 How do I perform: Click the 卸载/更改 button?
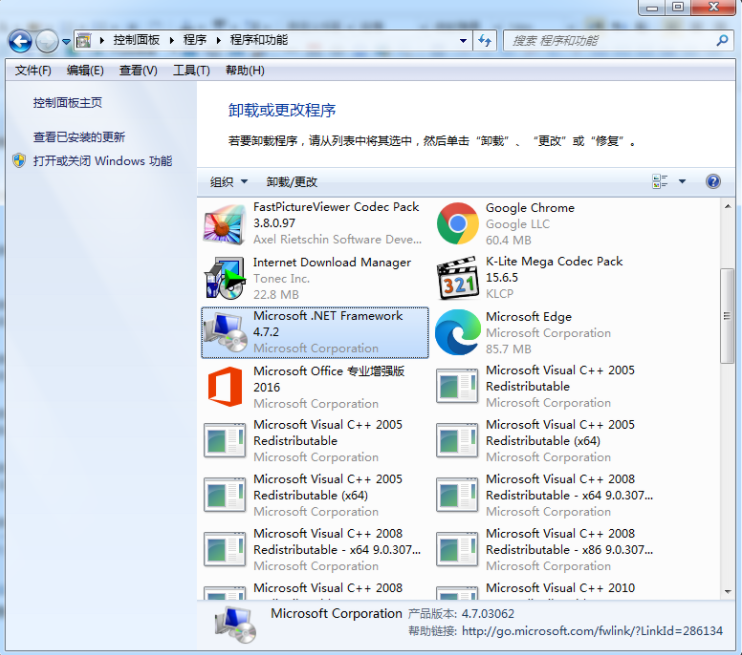click(292, 182)
